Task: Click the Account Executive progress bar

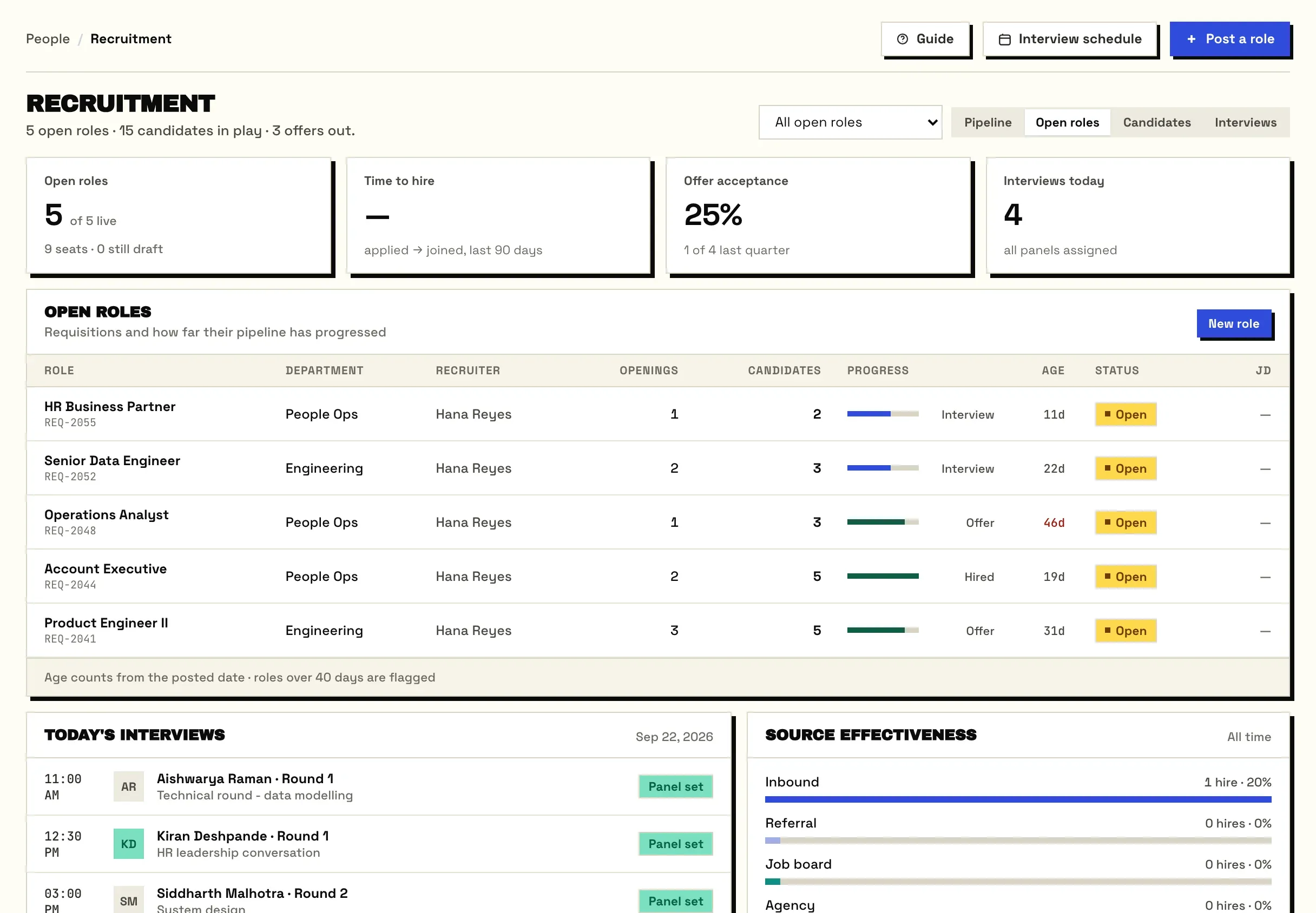Action: coord(882,576)
